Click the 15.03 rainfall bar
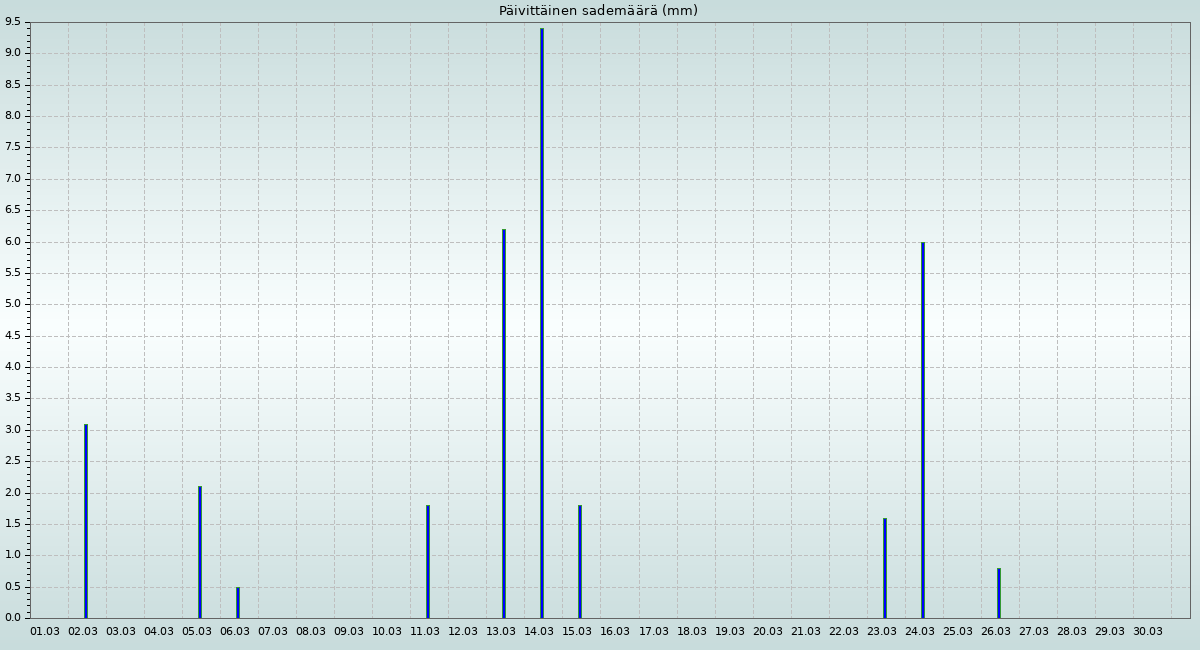 click(x=580, y=561)
